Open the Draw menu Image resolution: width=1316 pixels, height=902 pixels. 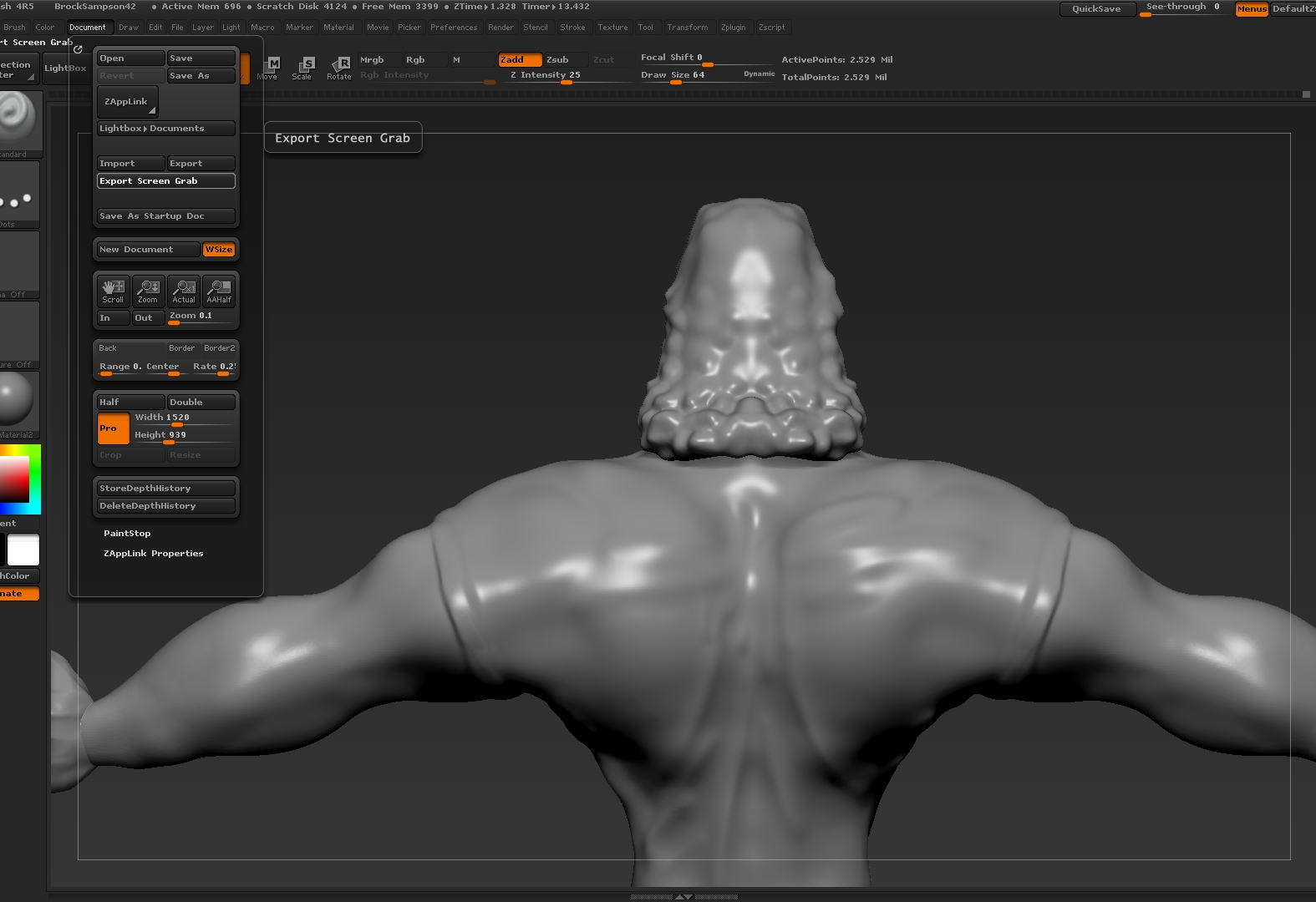(129, 28)
